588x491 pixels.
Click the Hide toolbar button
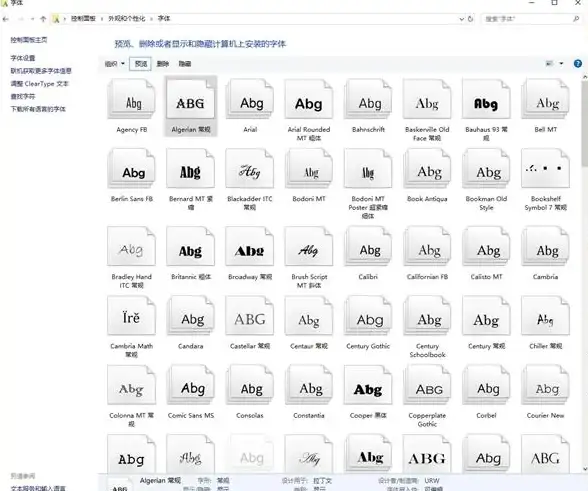tap(184, 64)
